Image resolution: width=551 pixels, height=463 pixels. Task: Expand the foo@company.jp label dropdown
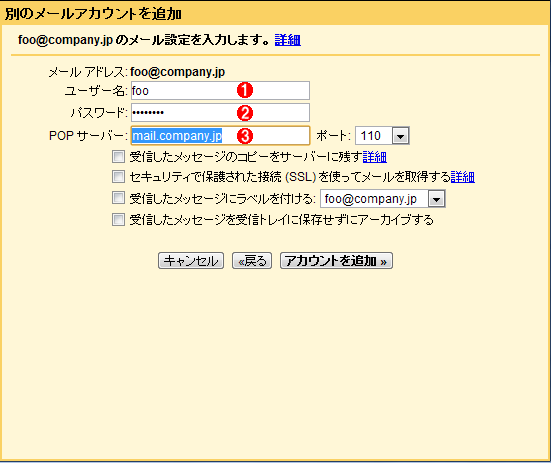pyautogui.click(x=436, y=199)
